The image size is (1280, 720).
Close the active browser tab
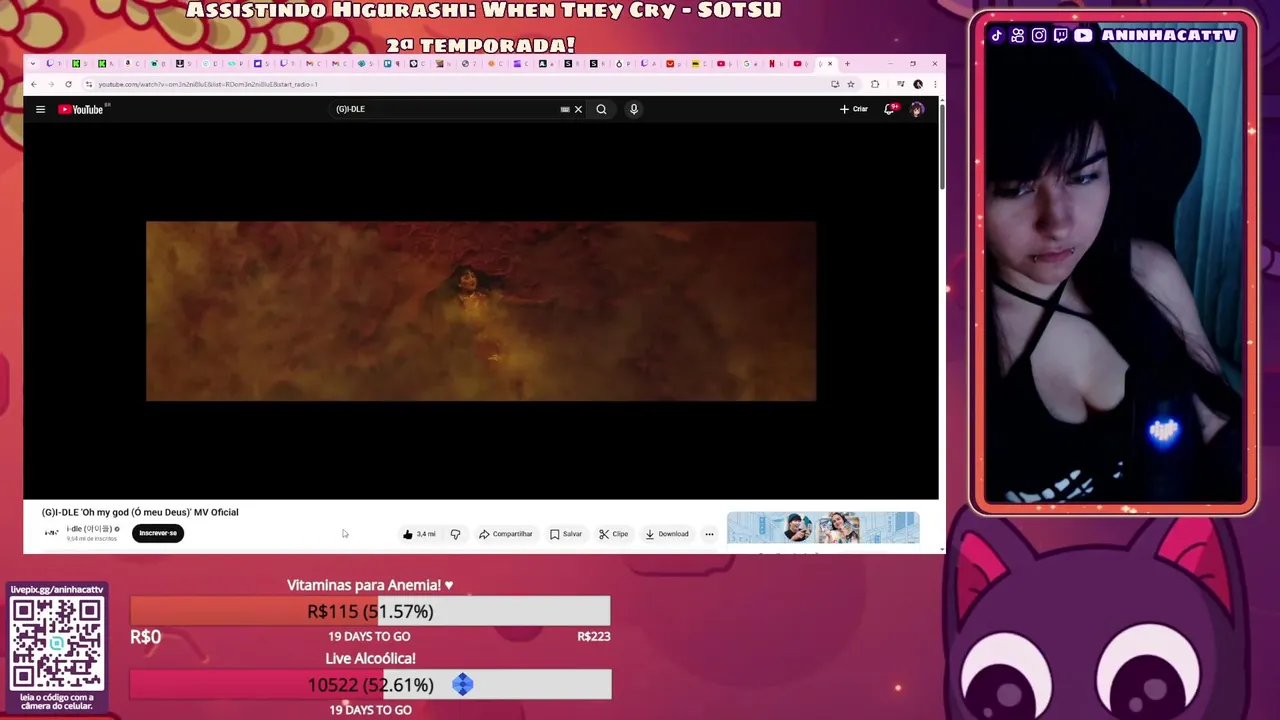829,64
